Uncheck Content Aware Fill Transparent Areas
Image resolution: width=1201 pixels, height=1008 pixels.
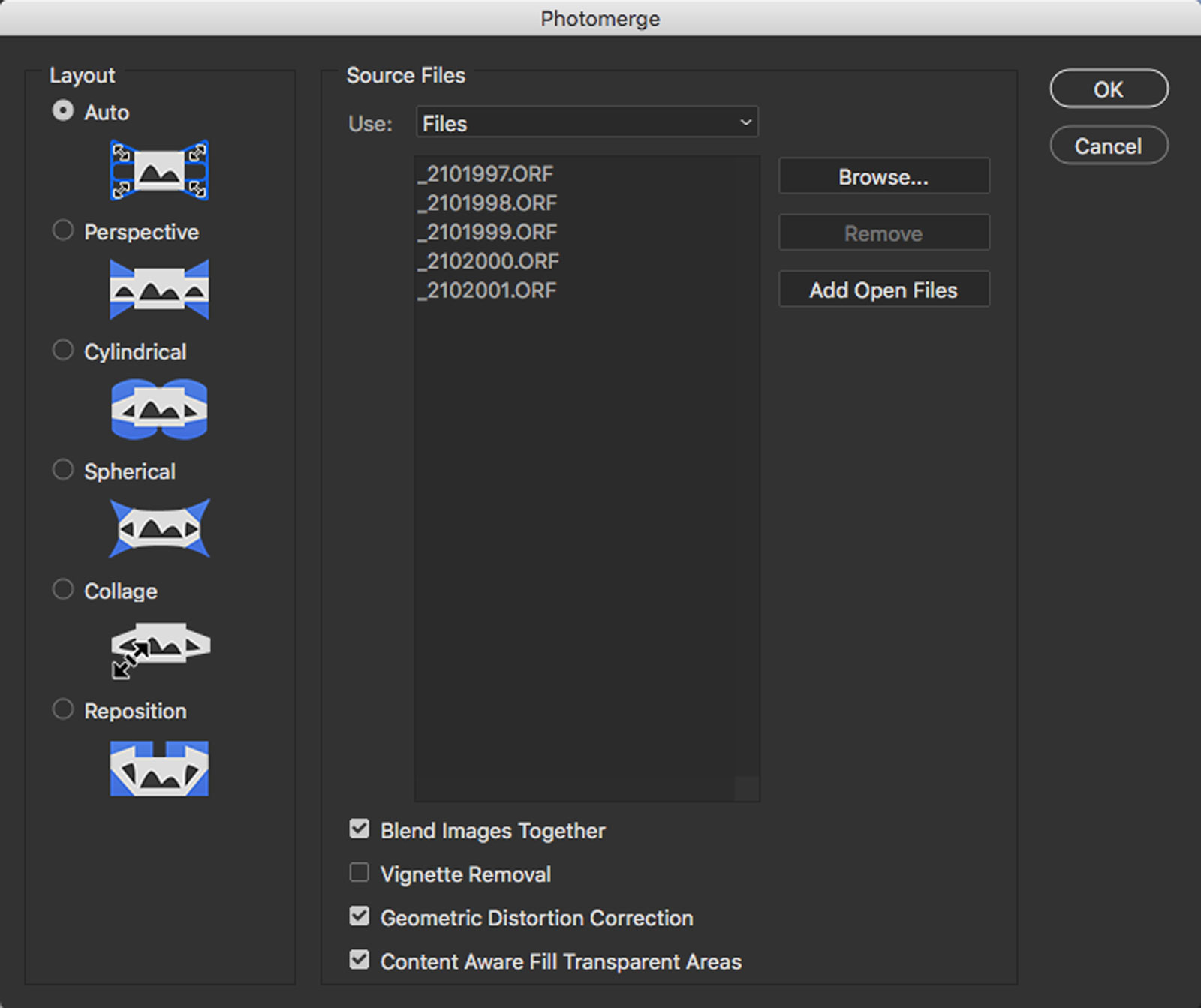click(360, 960)
